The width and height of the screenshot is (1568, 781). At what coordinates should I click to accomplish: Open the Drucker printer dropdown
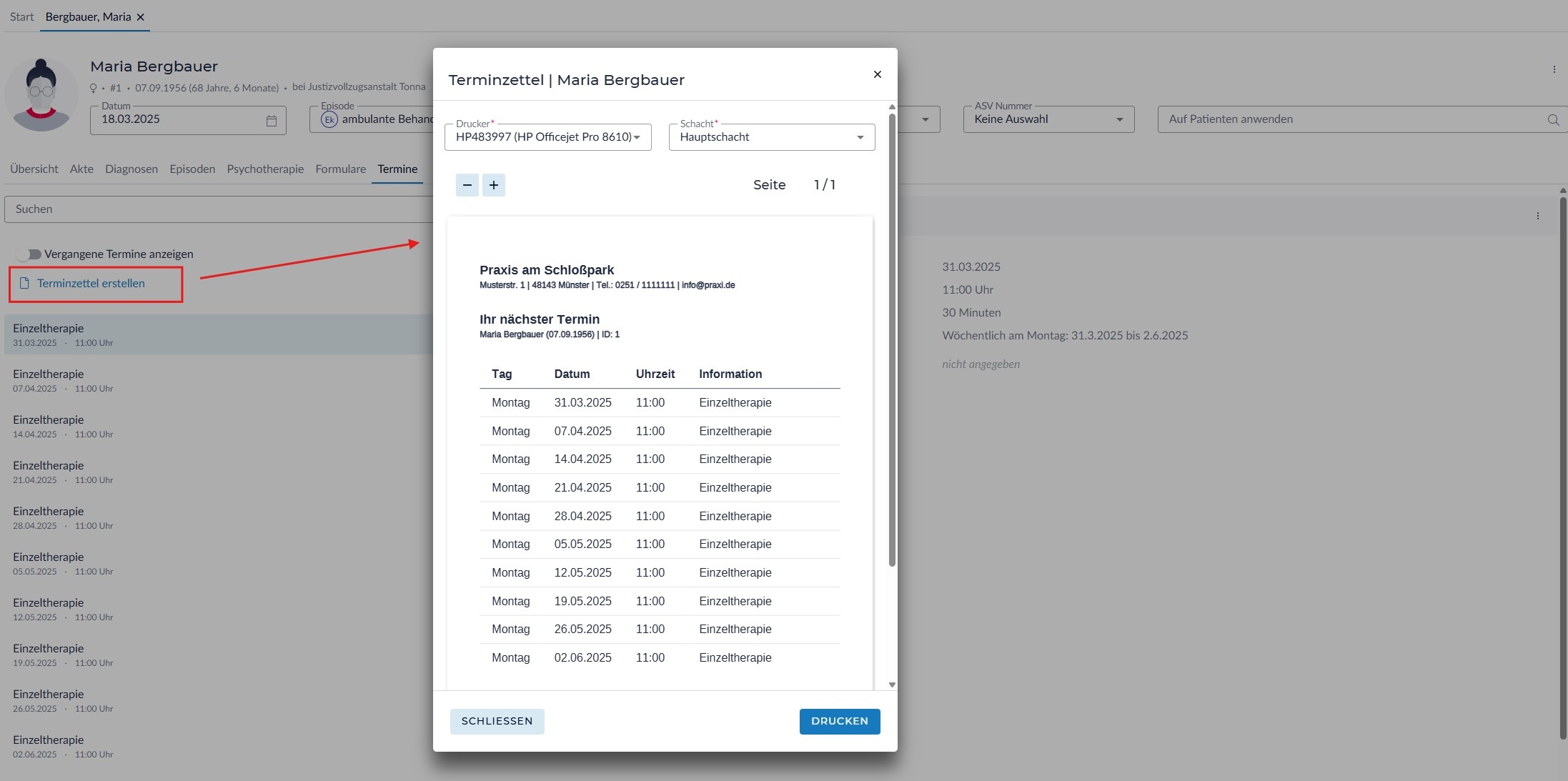point(547,137)
